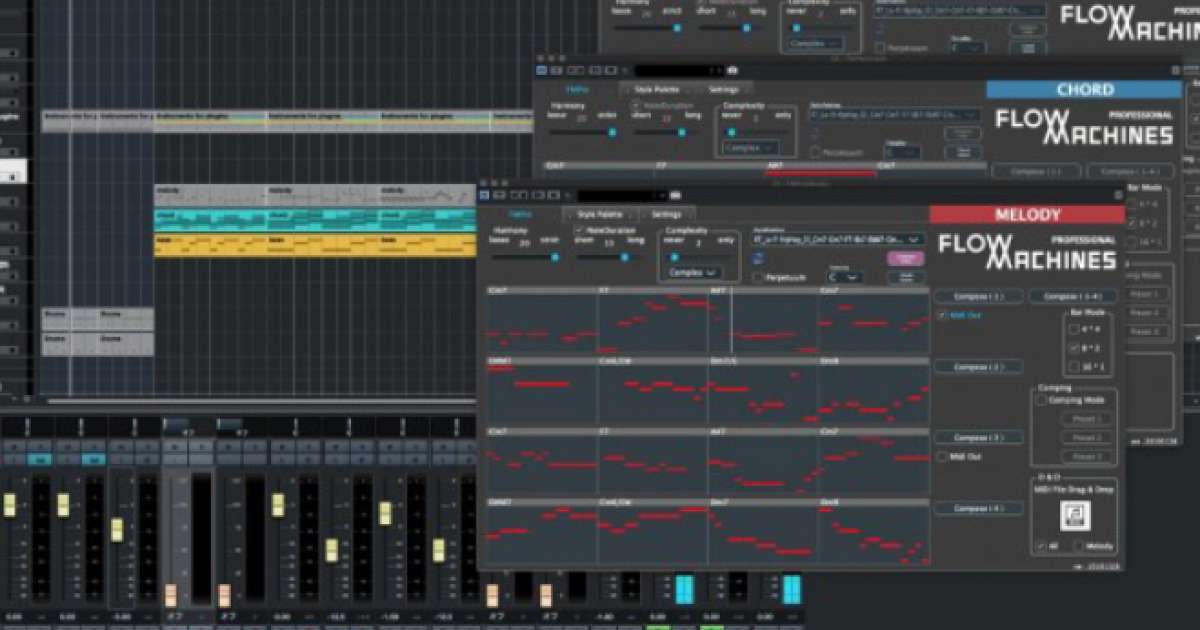Click the Harmony loose-strict slider handle

click(x=555, y=257)
